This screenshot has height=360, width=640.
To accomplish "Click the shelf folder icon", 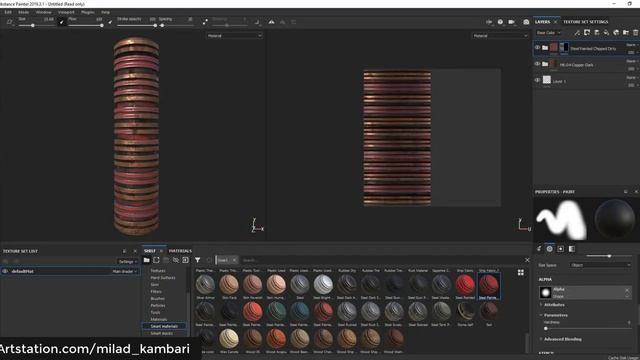I will pyautogui.click(x=147, y=260).
